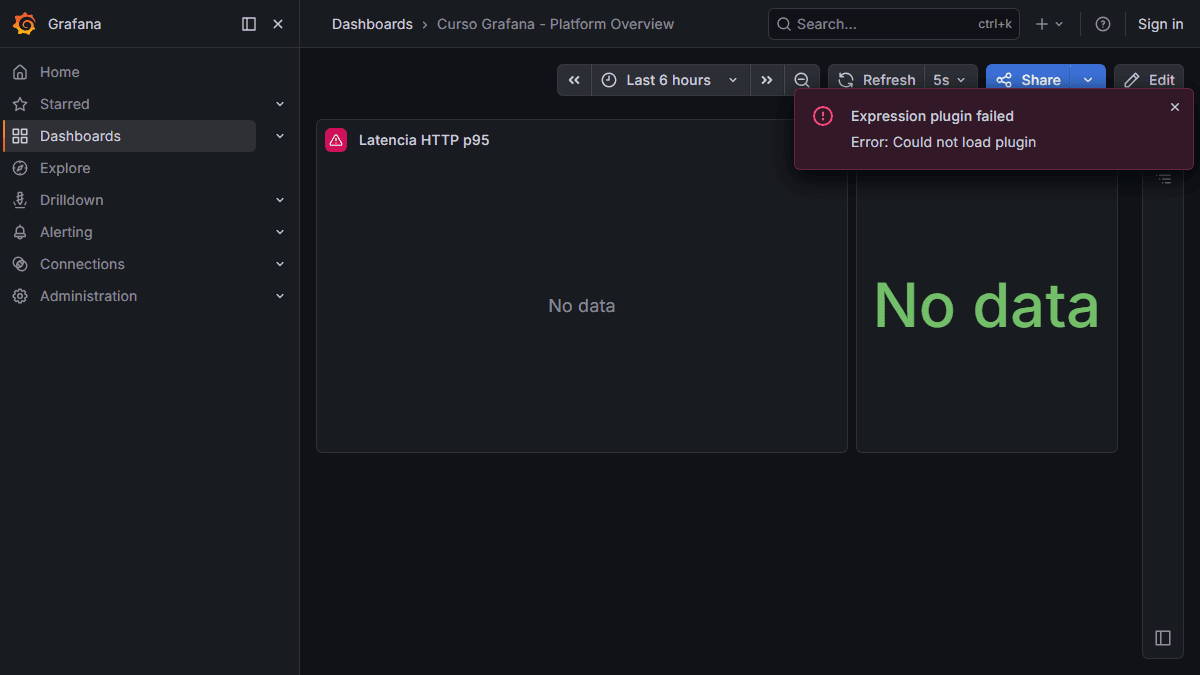Shift time range backwards
The height and width of the screenshot is (675, 1200).
tap(574, 80)
